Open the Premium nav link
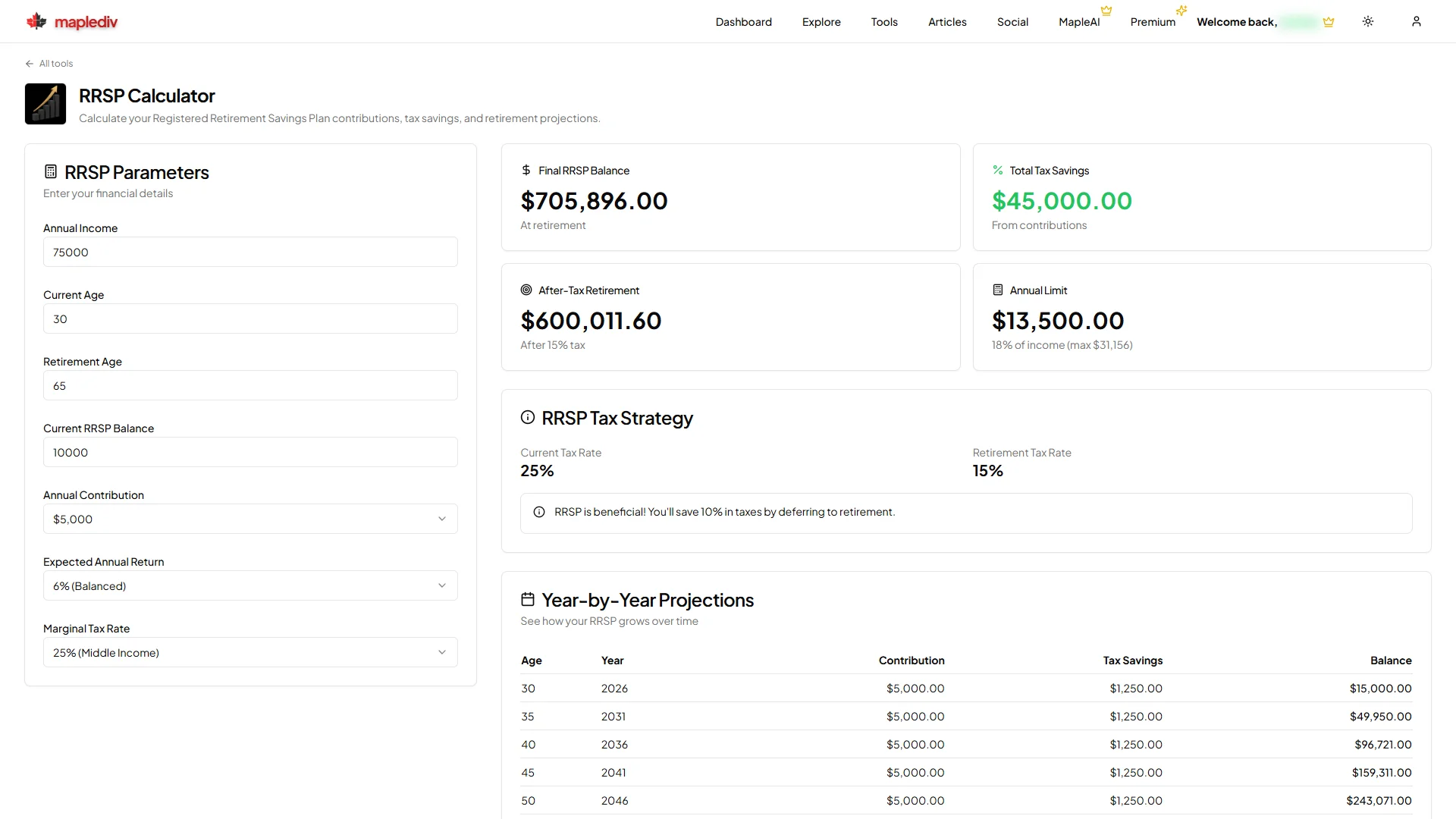Screen dimensions: 1456x819 (1153, 22)
